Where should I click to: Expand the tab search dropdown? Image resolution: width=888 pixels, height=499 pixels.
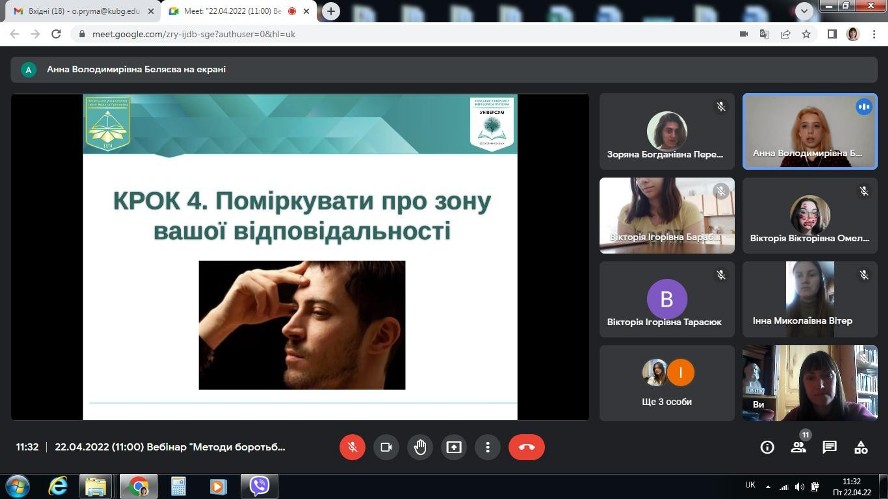804,11
